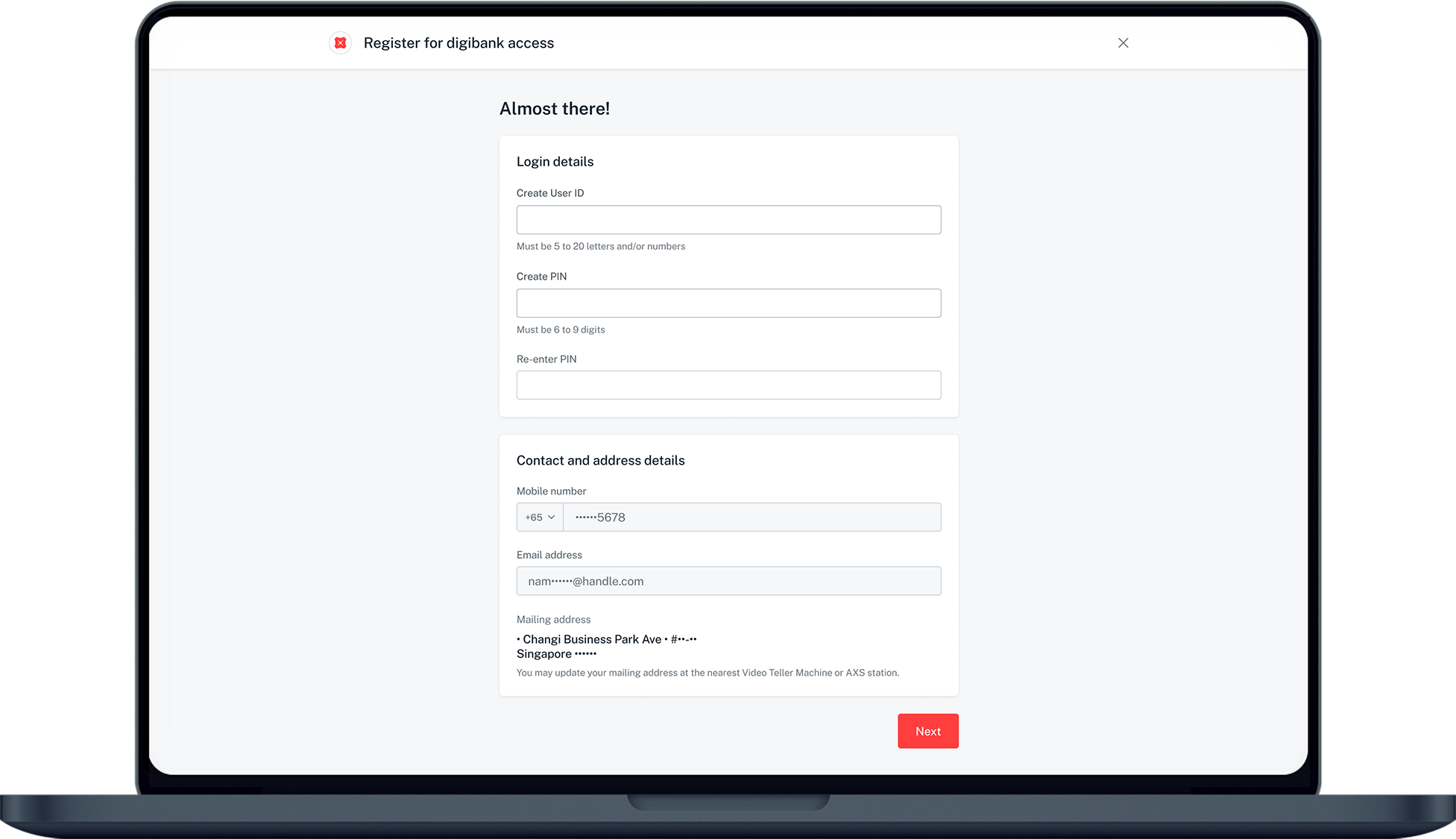1456x839 pixels.
Task: Click the 'Mobile number' label
Action: (x=551, y=491)
